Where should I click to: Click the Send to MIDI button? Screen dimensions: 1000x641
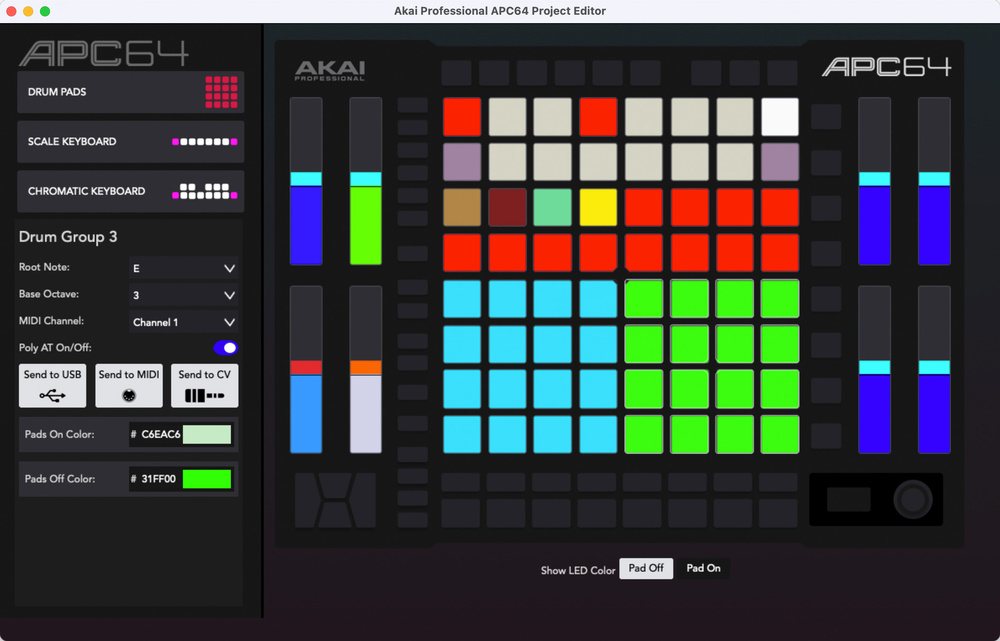(128, 385)
